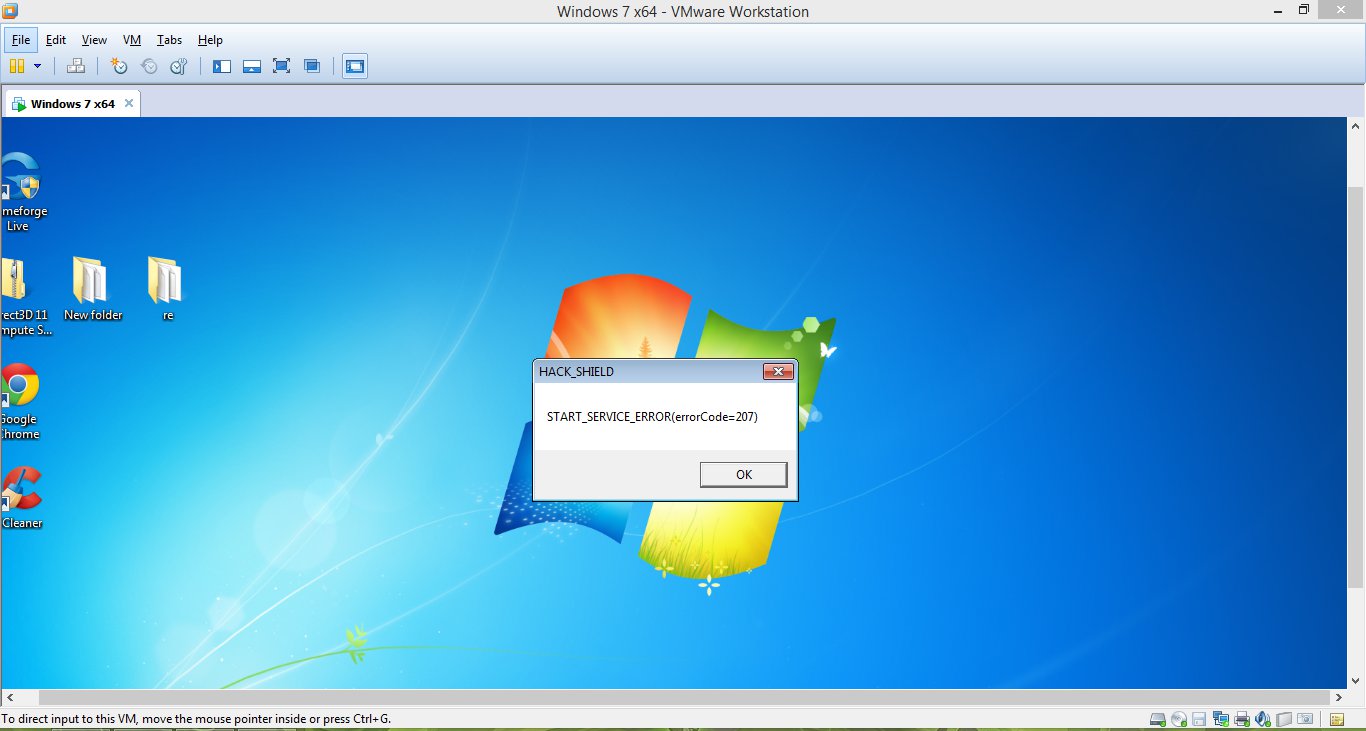Click the floppy drive status icon
The width and height of the screenshot is (1366, 731).
click(x=1199, y=720)
